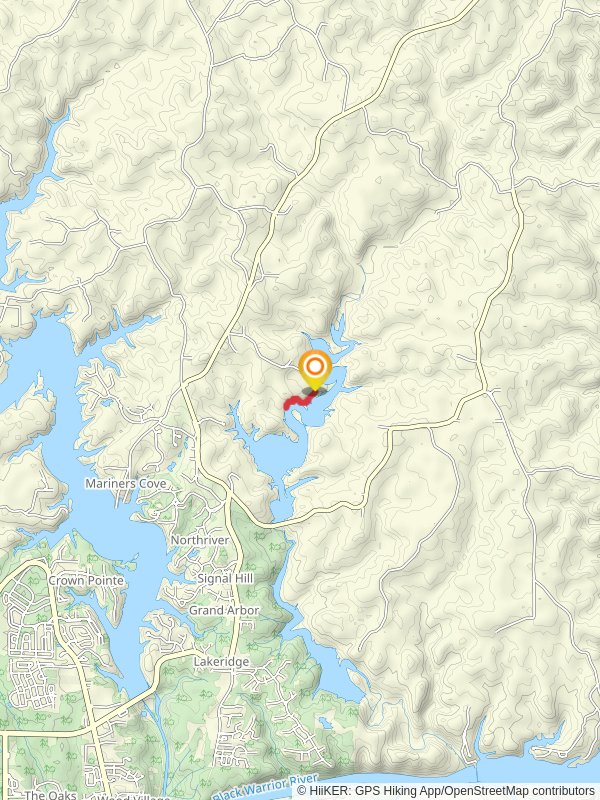Click the Mariners Cove map label
The width and height of the screenshot is (600, 800).
pos(126,483)
